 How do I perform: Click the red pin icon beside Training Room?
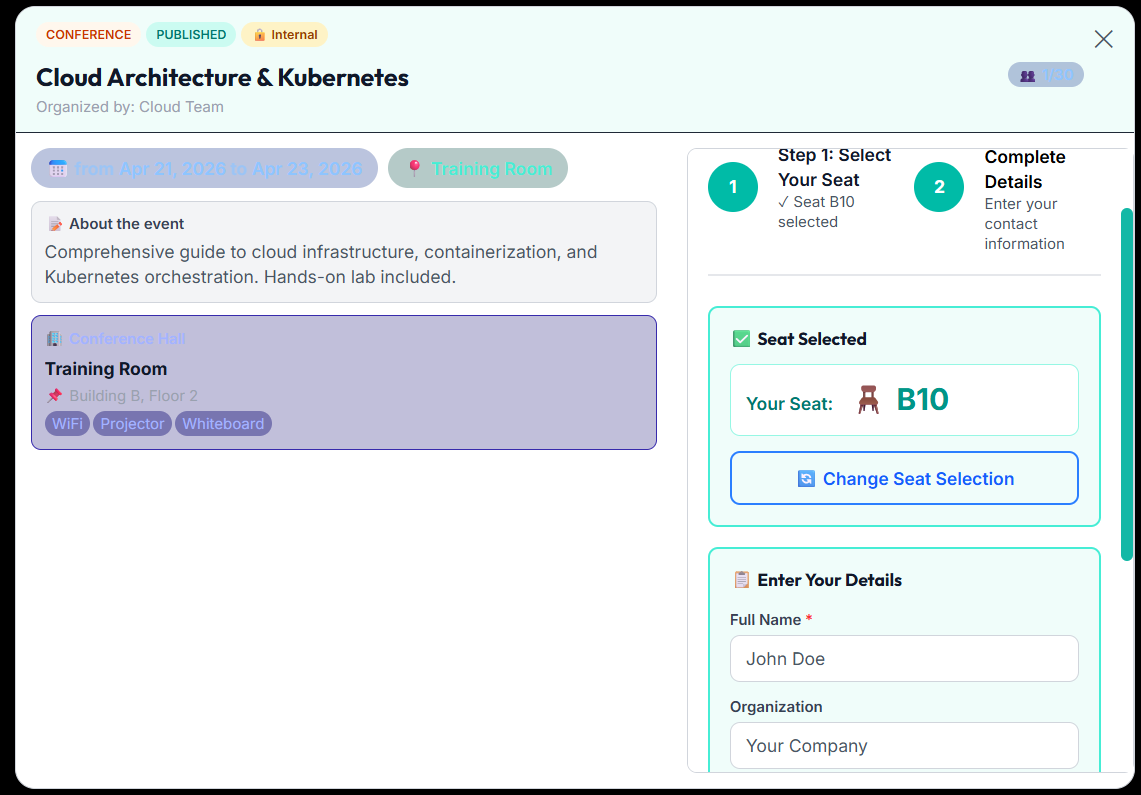point(414,168)
